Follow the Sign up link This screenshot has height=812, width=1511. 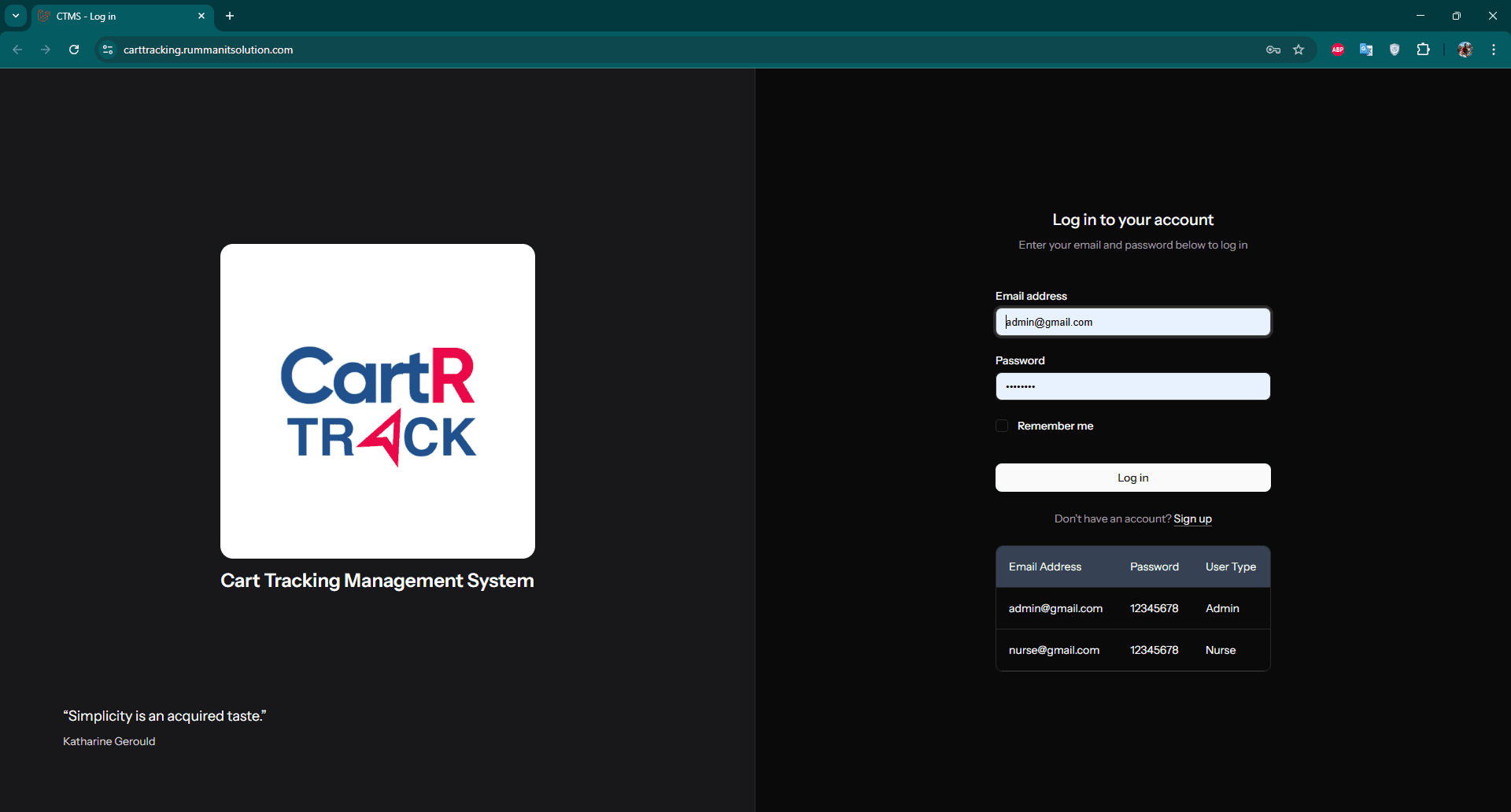click(1192, 519)
